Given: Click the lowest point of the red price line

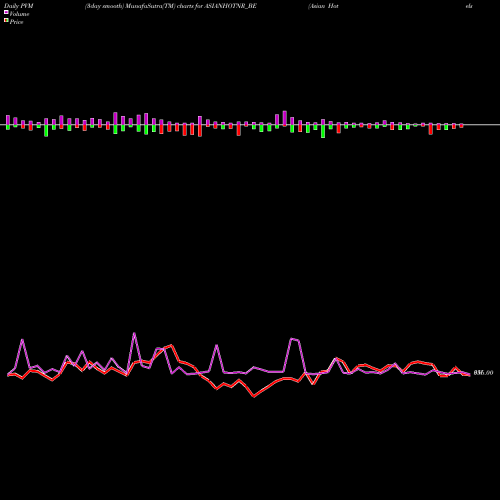Looking at the screenshot, I should click(x=254, y=397).
